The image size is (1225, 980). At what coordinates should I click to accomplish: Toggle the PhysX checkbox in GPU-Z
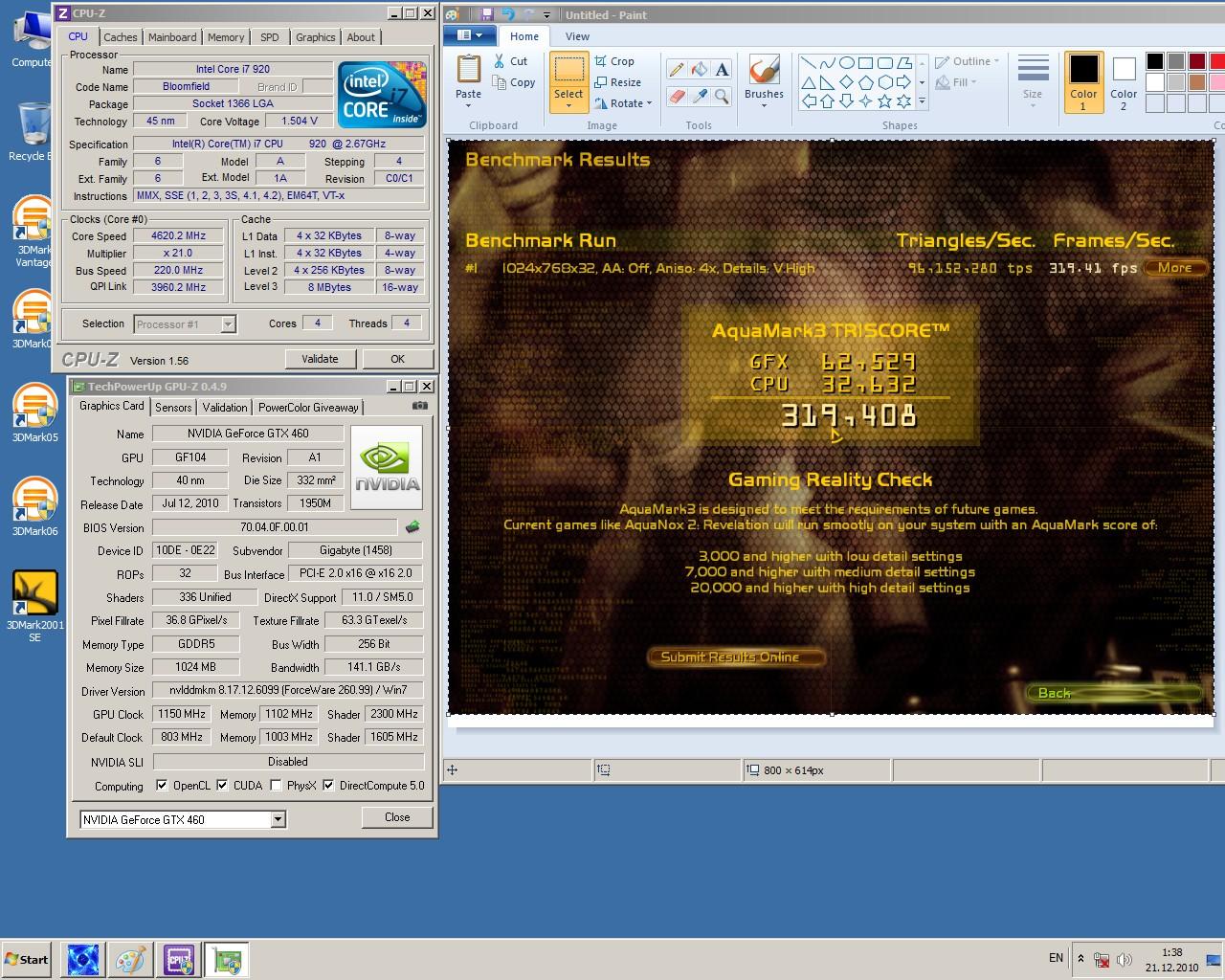tap(276, 786)
